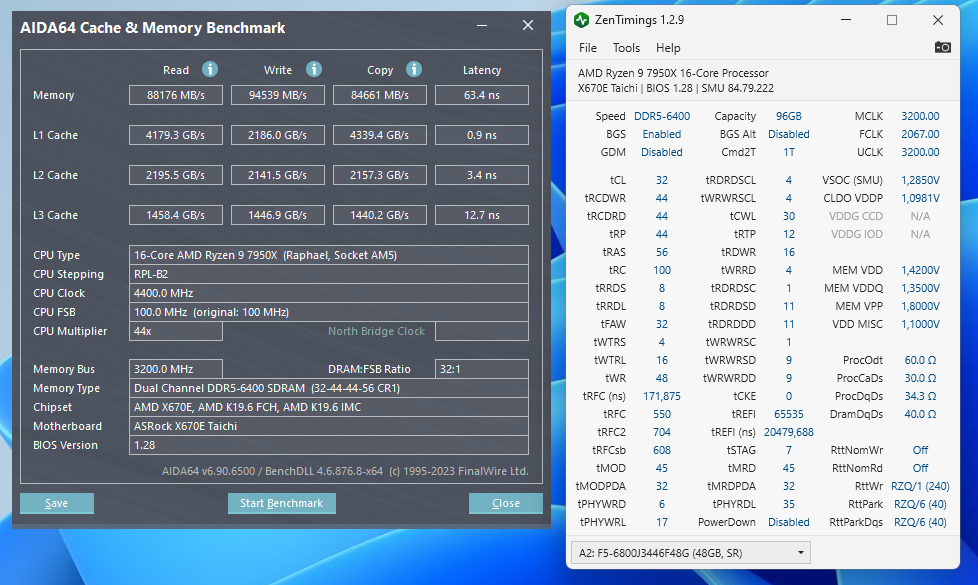Close the AIDA64 window with the X
This screenshot has height=585, width=978.
(528, 25)
